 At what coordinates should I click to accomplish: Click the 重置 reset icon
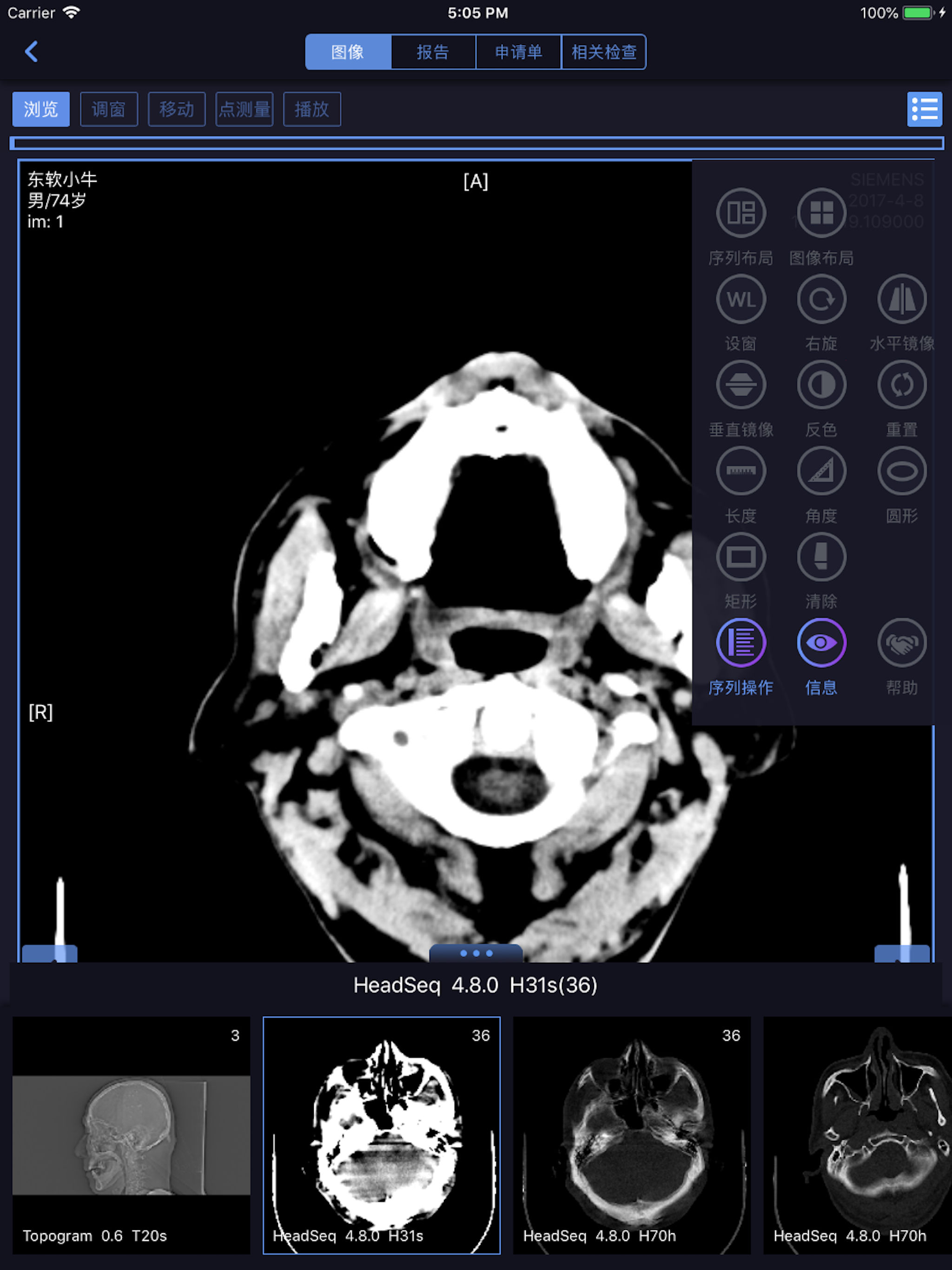click(901, 385)
